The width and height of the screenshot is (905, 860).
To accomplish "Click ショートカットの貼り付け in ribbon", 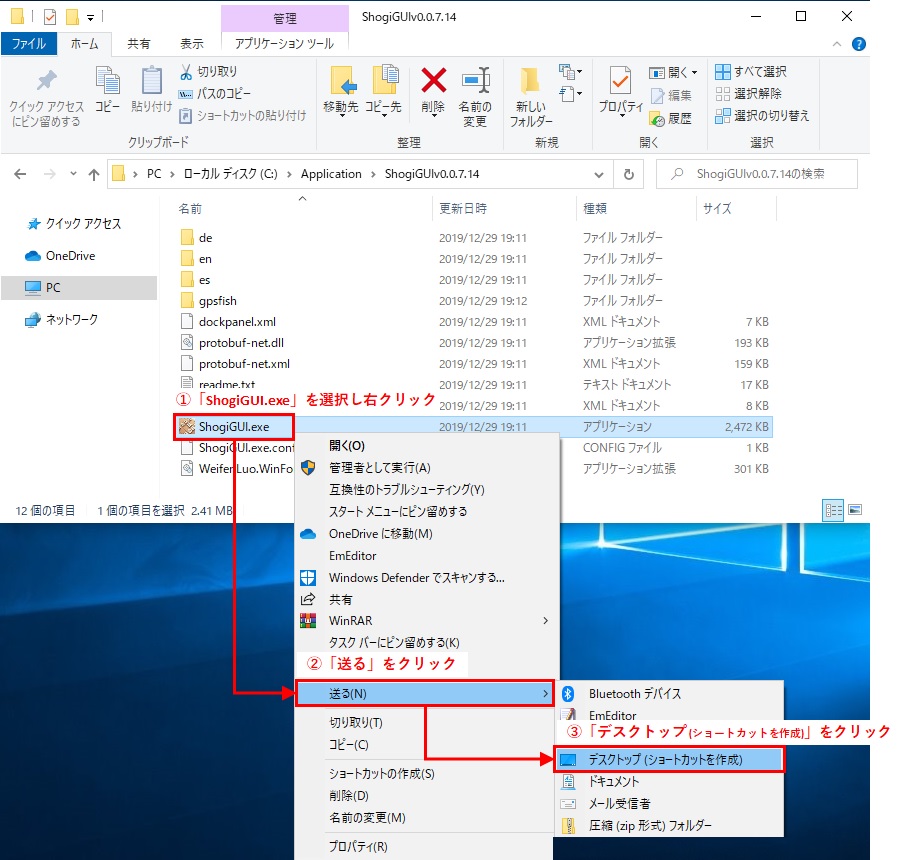I will 242,115.
